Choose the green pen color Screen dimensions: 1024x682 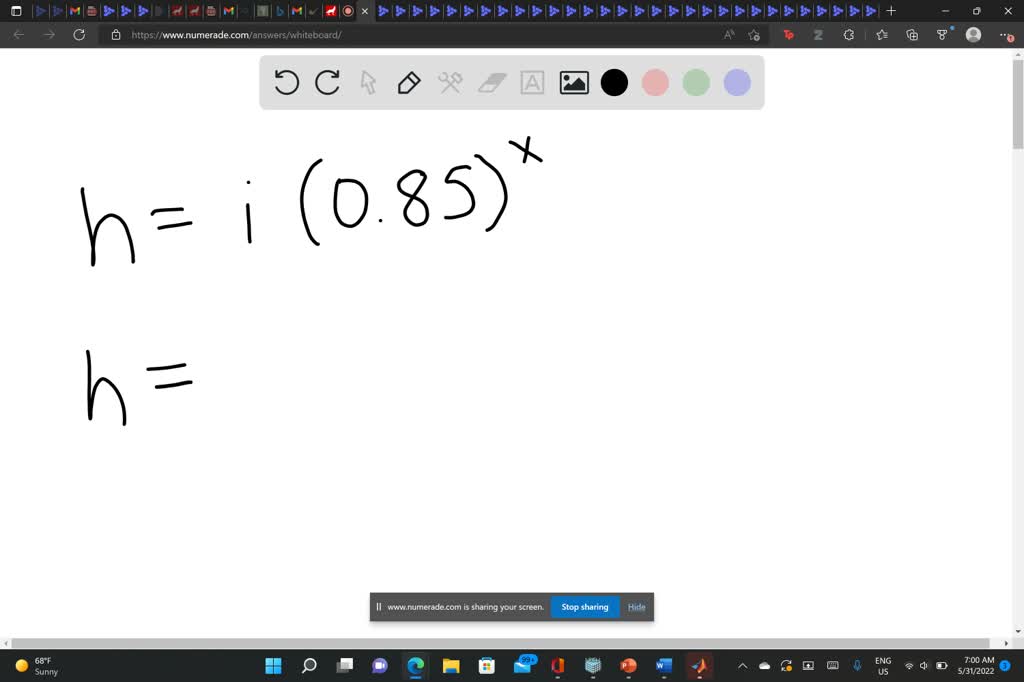(696, 83)
